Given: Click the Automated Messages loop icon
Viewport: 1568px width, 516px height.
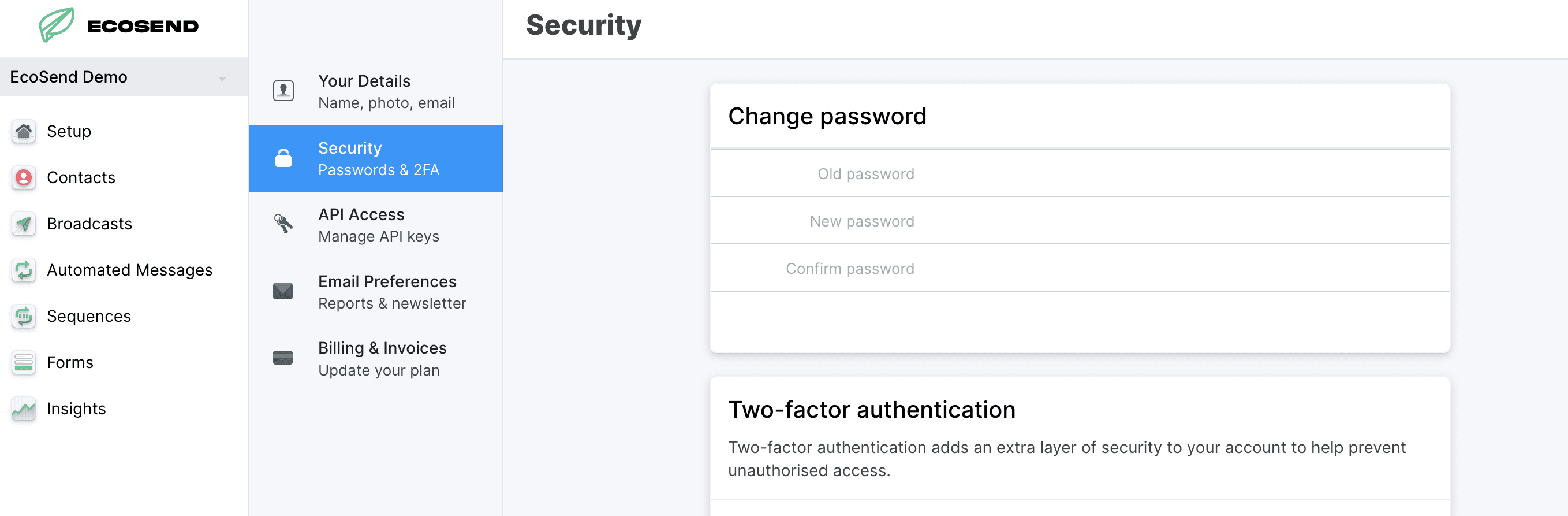Looking at the screenshot, I should click(24, 270).
